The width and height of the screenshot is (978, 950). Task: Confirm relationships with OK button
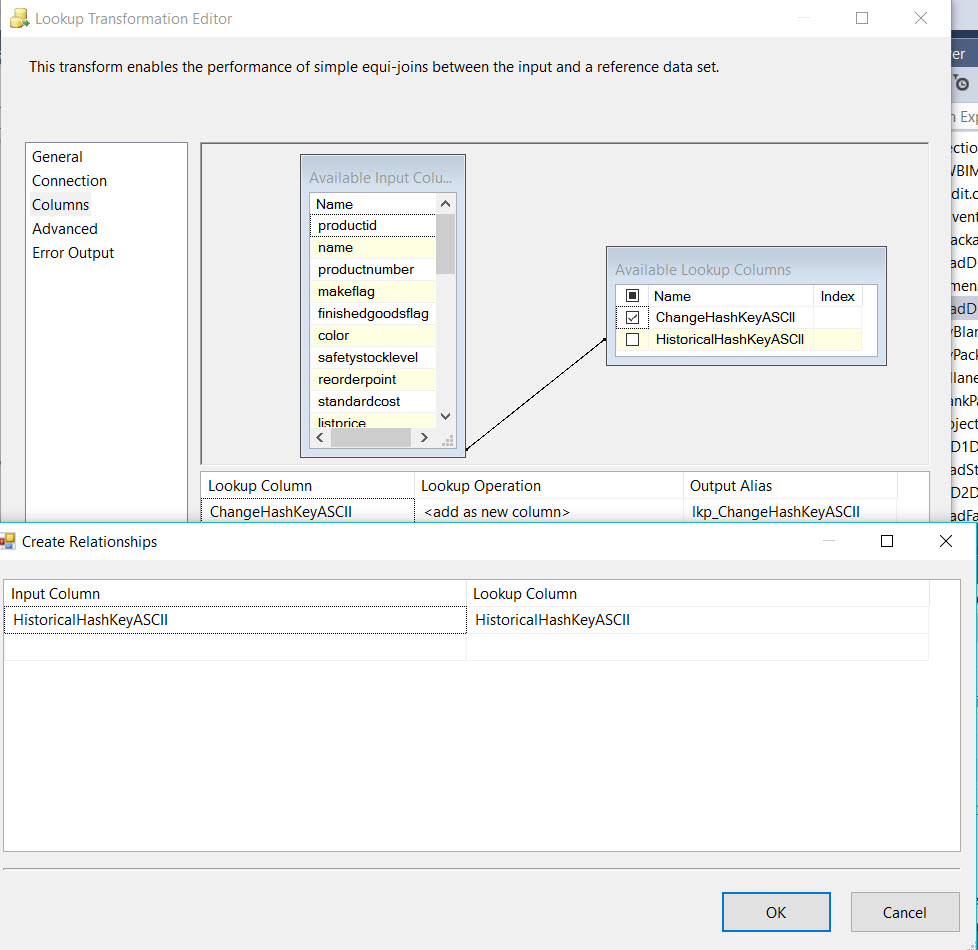point(776,912)
